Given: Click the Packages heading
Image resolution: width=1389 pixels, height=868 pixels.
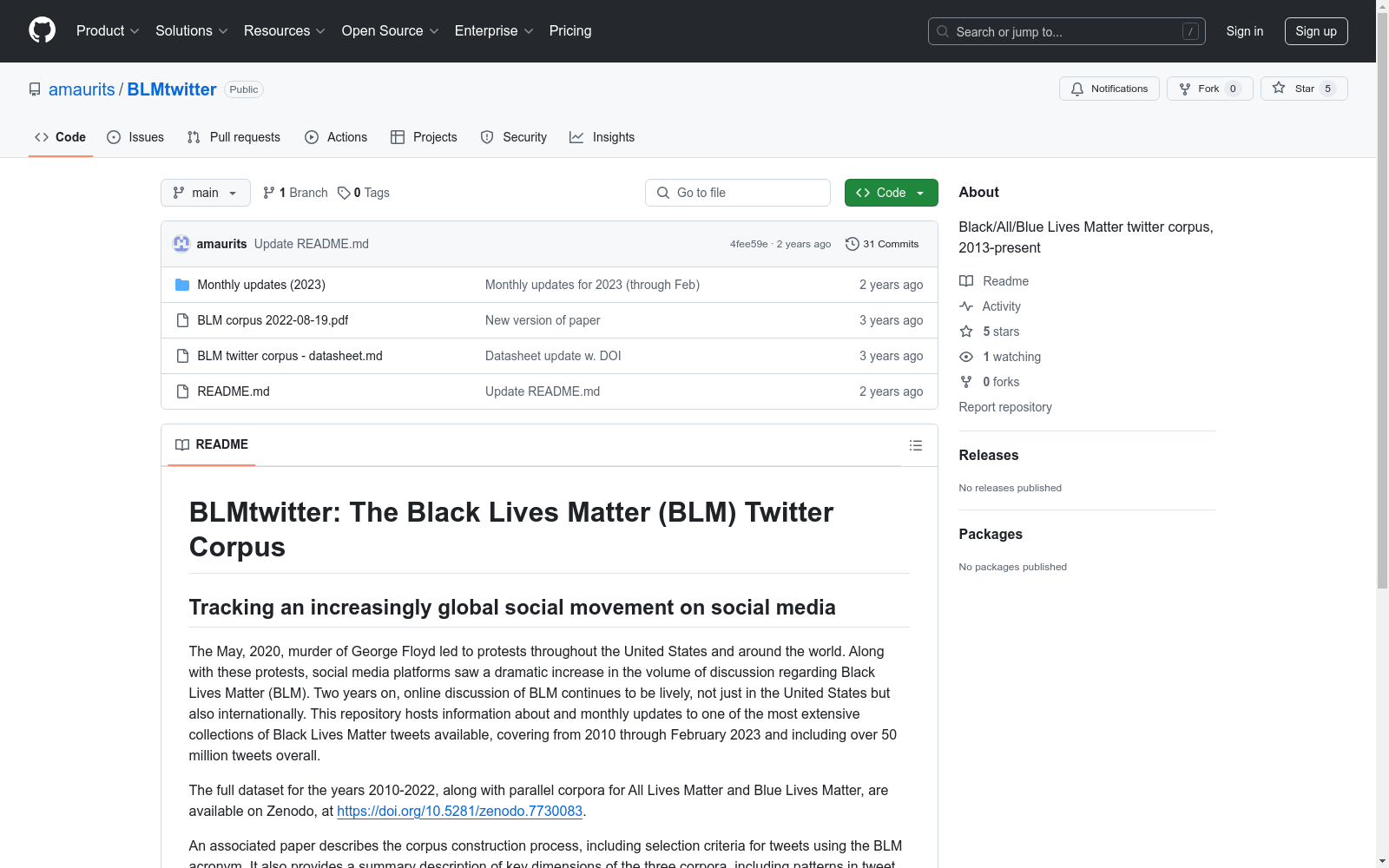Looking at the screenshot, I should 991,534.
